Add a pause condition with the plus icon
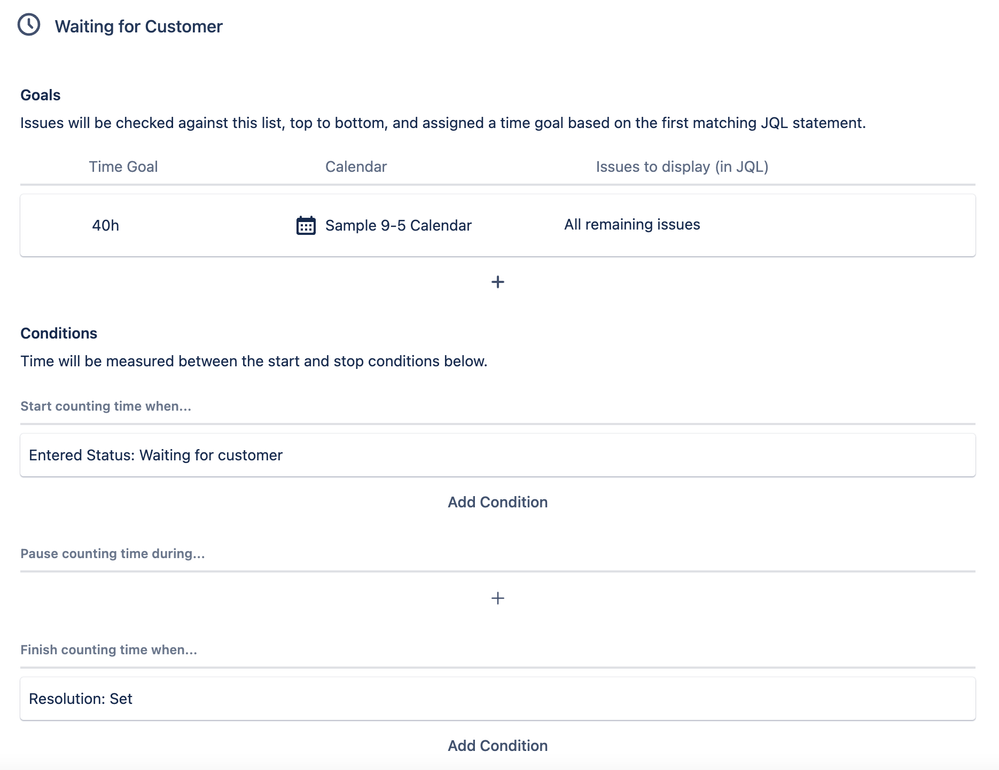This screenshot has height=770, width=999. [x=498, y=598]
